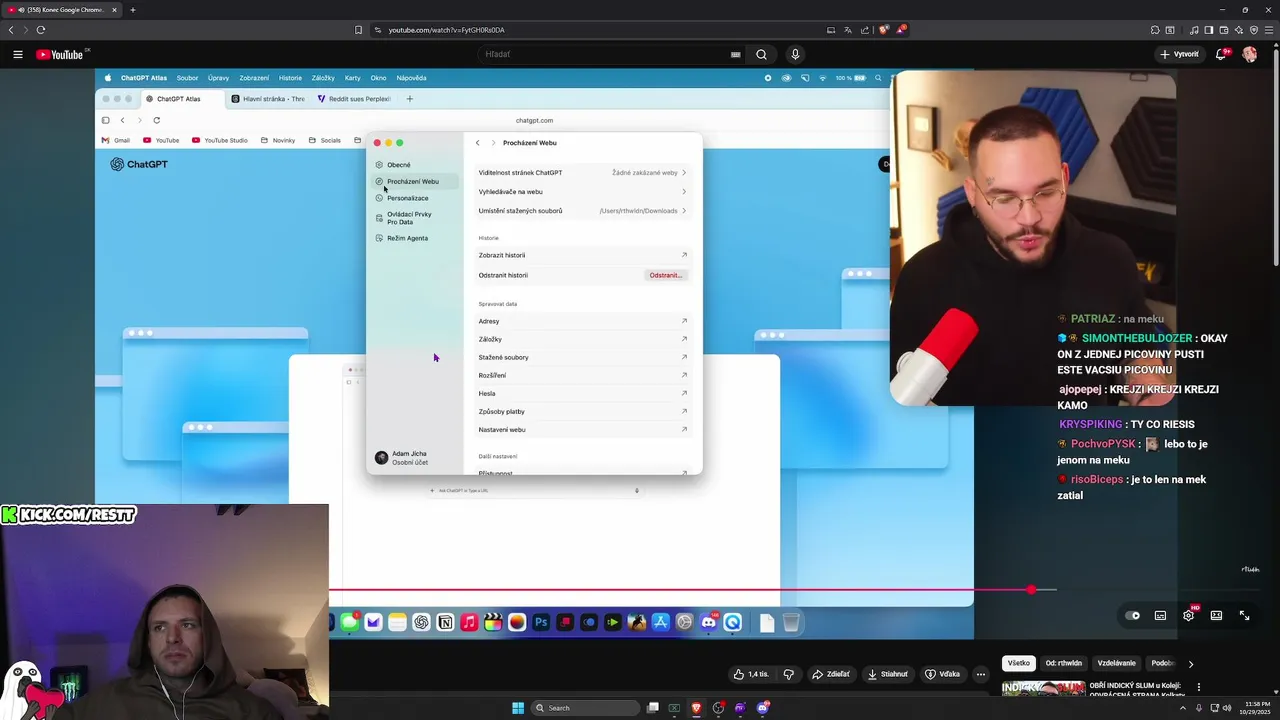Toggle the Brave sidebar panel icon

(1209, 30)
